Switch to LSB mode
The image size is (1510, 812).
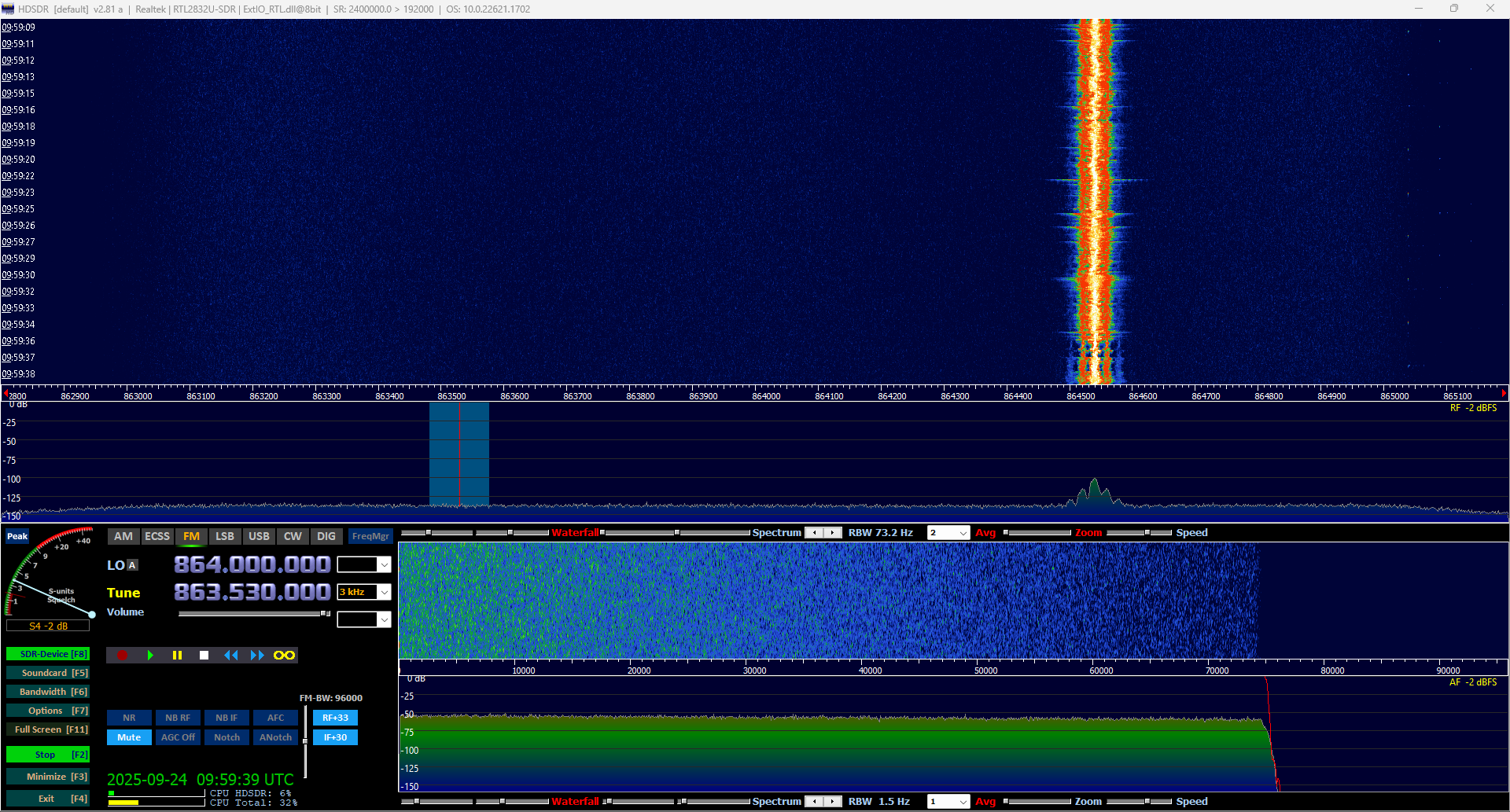click(x=225, y=536)
